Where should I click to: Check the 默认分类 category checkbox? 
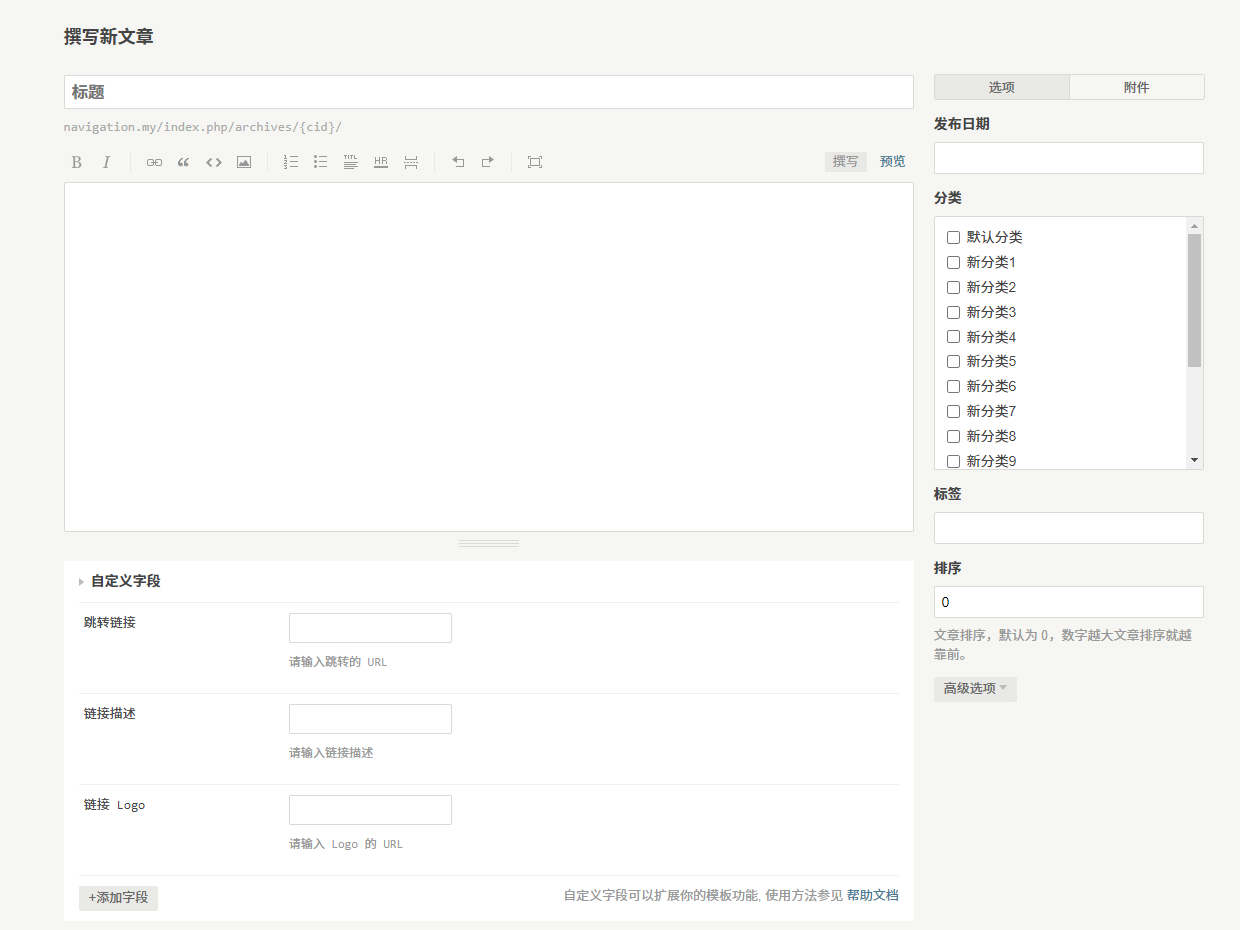click(x=953, y=238)
